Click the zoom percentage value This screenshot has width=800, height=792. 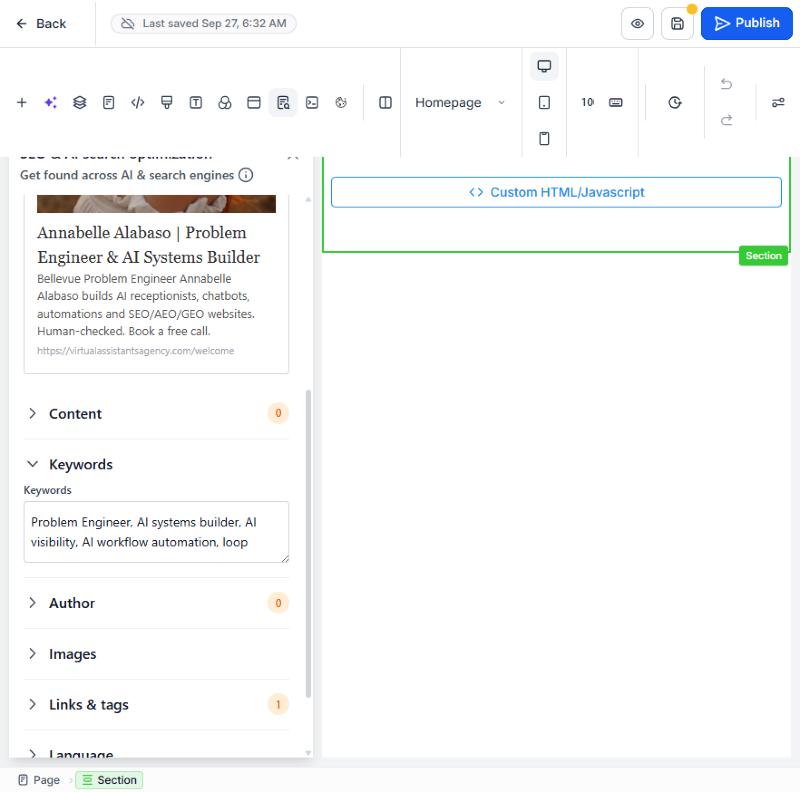[587, 103]
